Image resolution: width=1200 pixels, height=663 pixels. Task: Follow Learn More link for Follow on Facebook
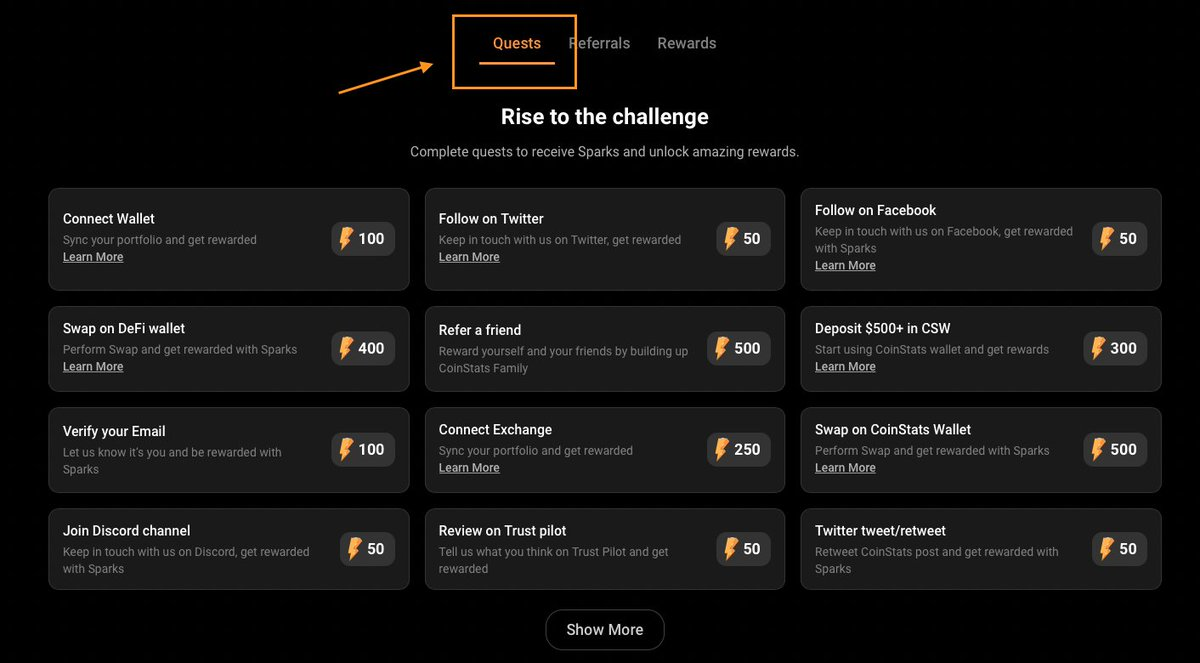(x=845, y=266)
